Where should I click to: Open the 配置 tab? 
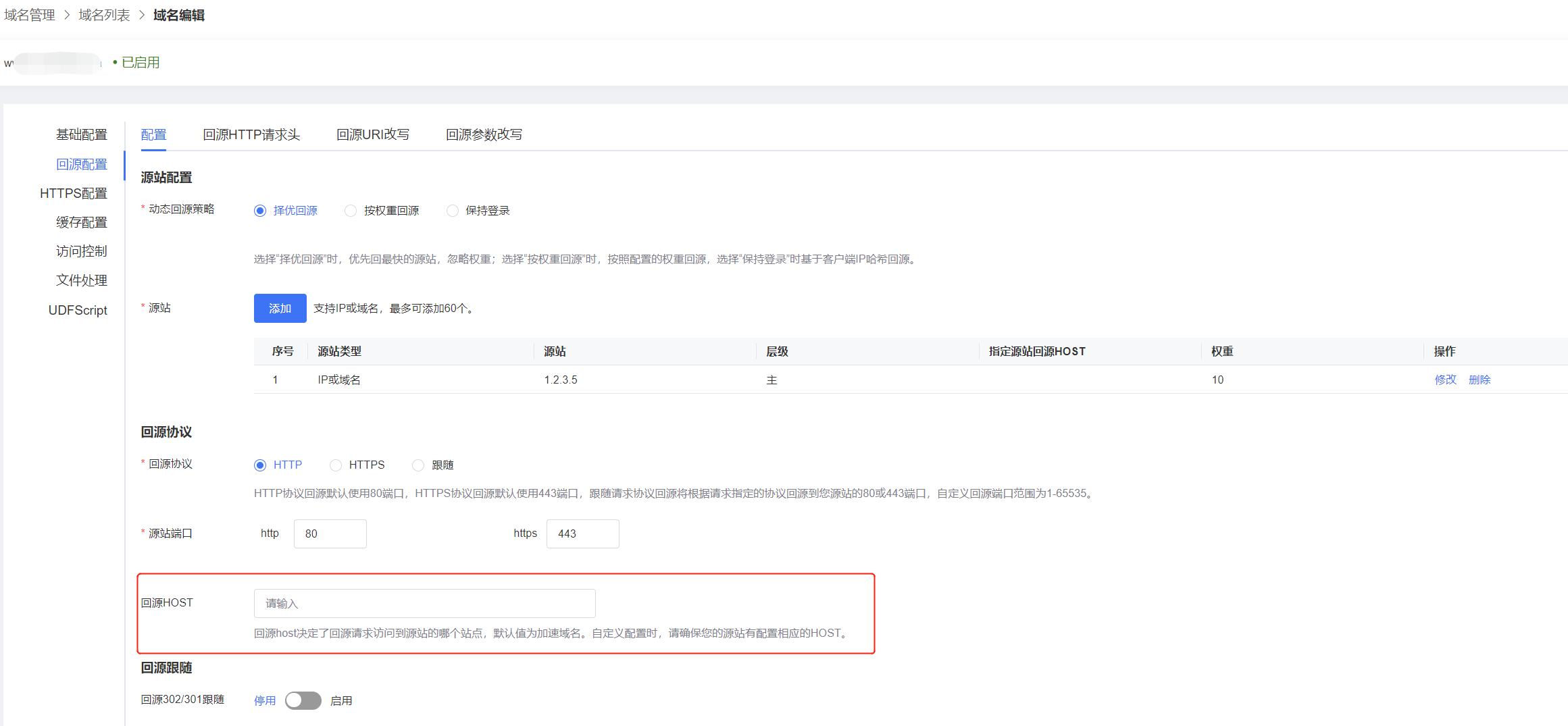coord(153,134)
